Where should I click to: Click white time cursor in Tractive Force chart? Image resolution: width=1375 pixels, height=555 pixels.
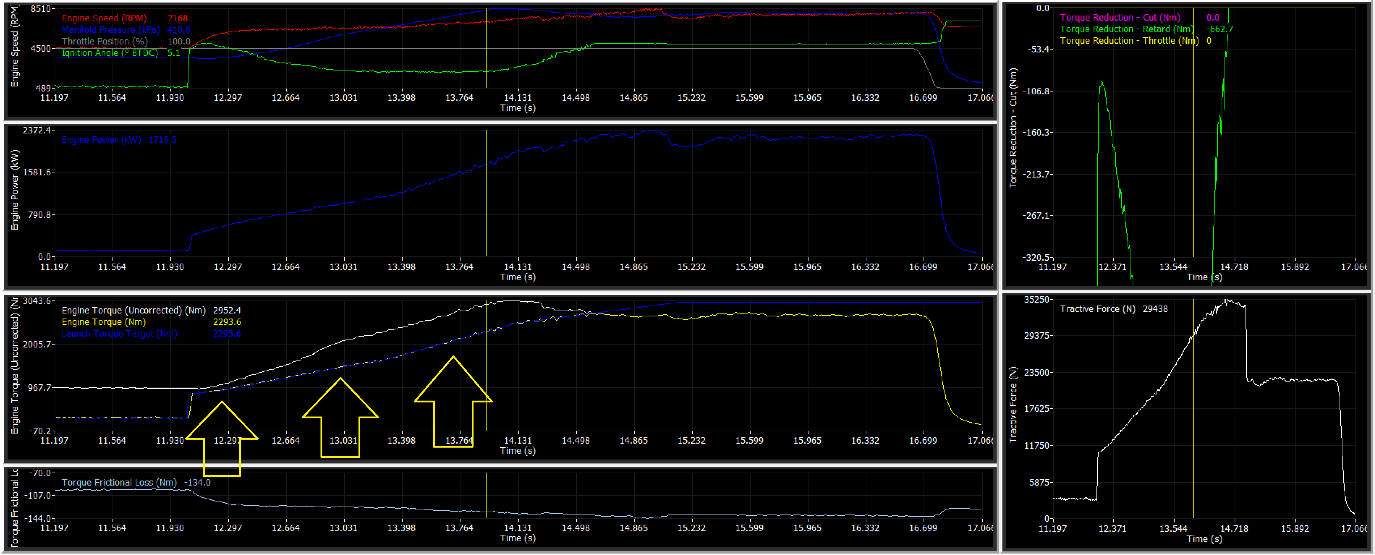[1194, 420]
